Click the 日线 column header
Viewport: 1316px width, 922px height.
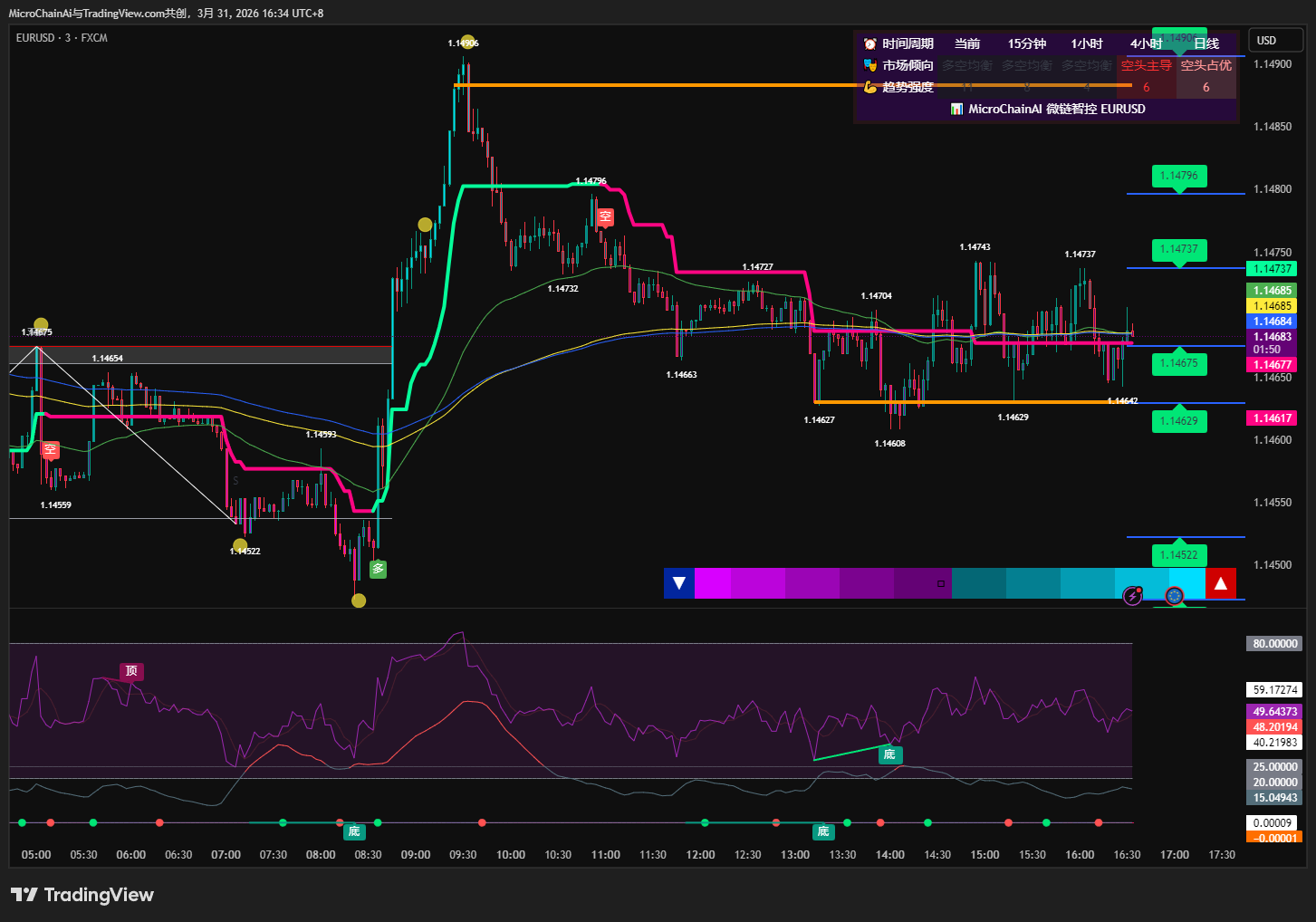point(1206,43)
